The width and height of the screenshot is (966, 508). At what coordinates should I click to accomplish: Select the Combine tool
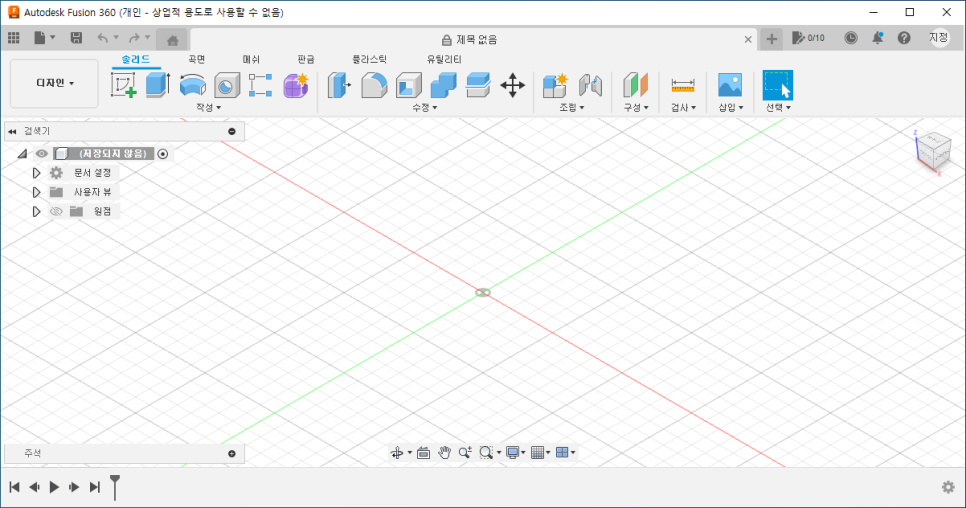(443, 85)
